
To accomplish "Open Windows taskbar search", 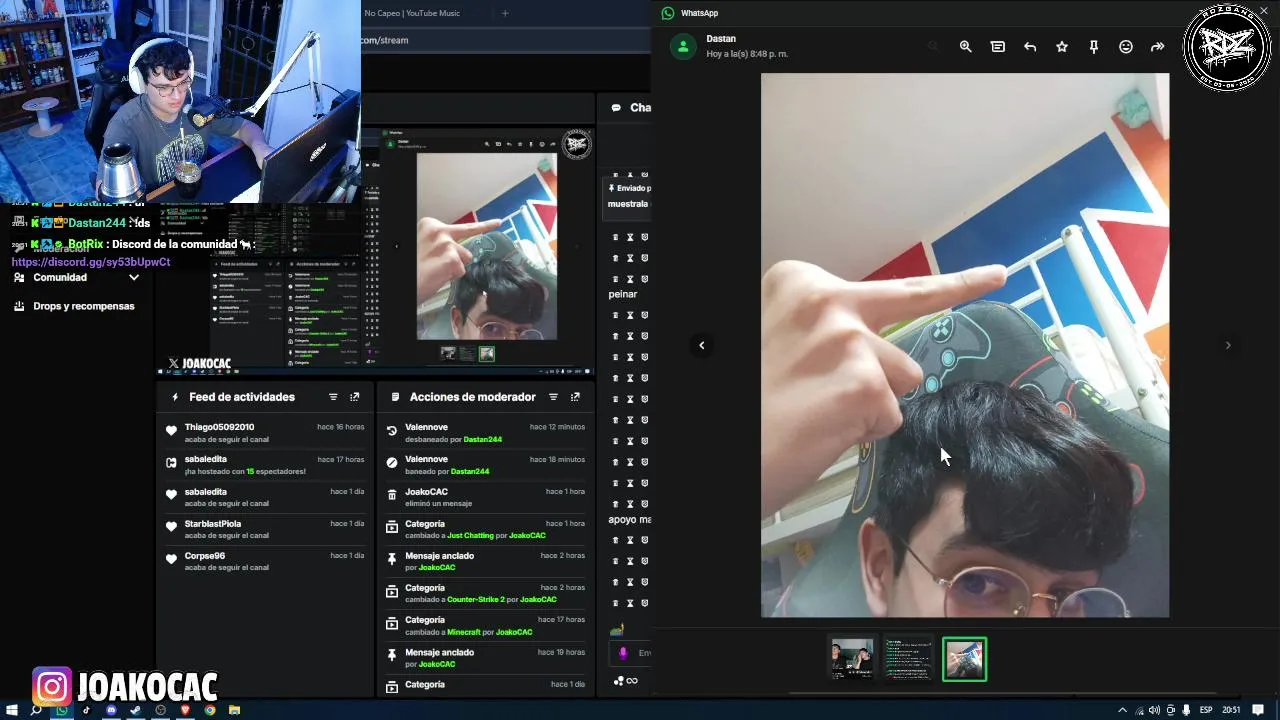I will [37, 710].
